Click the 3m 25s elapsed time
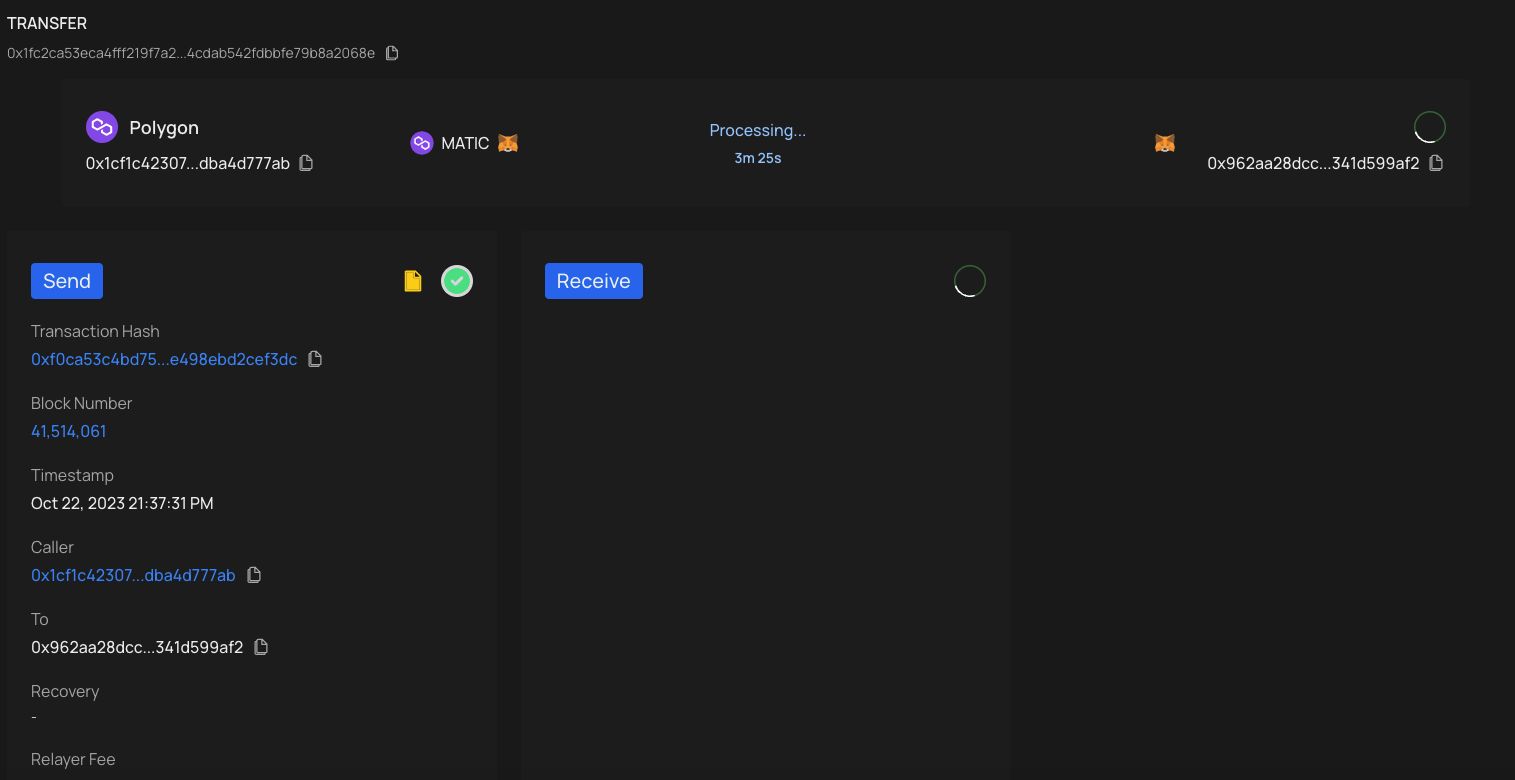The height and width of the screenshot is (780, 1515). [758, 158]
